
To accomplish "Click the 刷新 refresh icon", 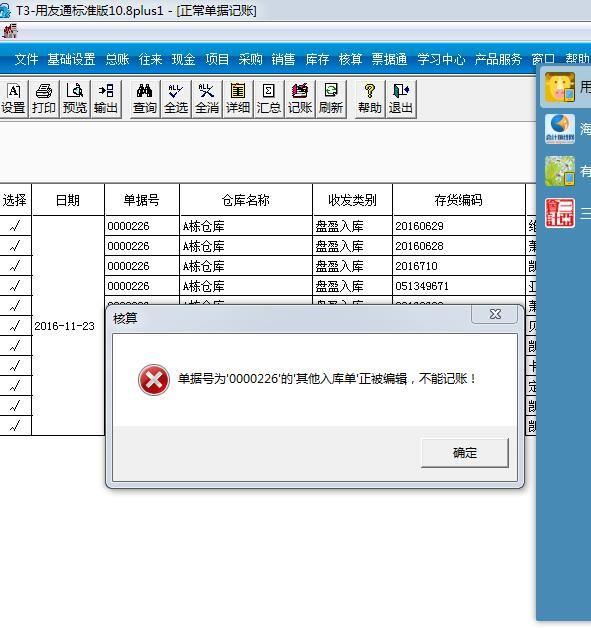I will (x=331, y=99).
